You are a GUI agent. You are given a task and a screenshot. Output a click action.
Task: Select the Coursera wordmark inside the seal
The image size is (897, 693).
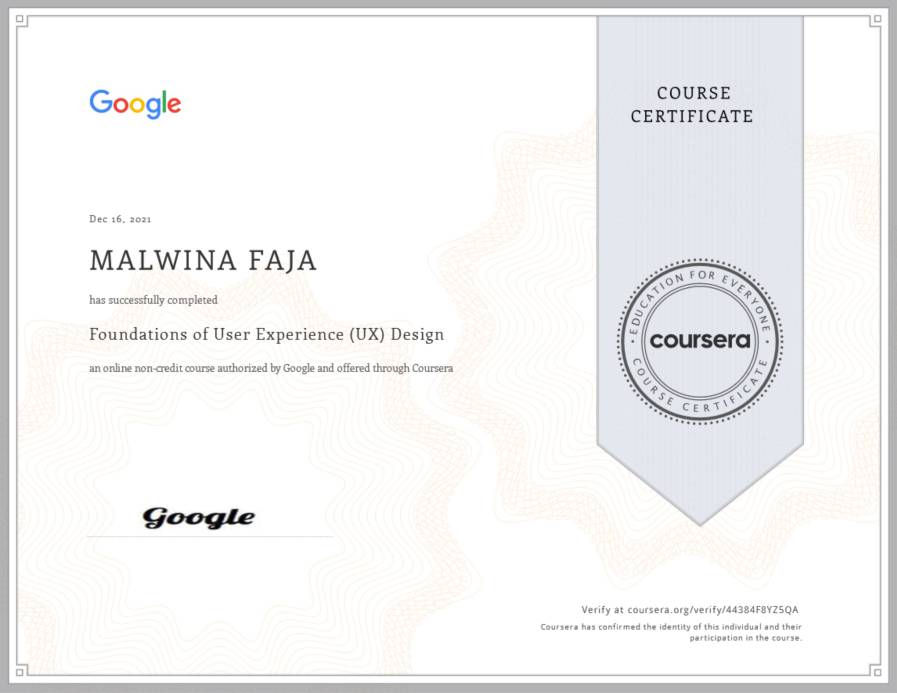700,340
